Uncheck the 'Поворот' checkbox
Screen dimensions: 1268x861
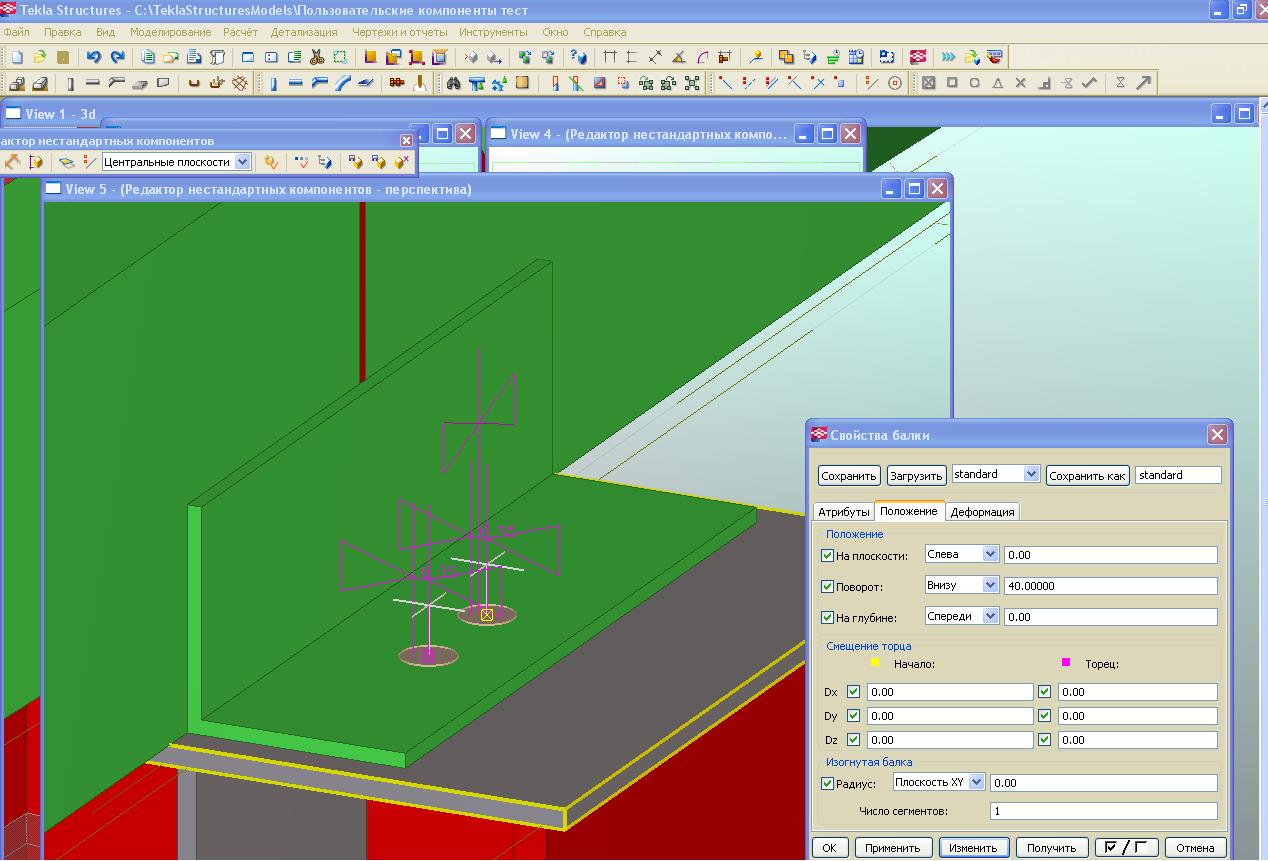point(827,586)
